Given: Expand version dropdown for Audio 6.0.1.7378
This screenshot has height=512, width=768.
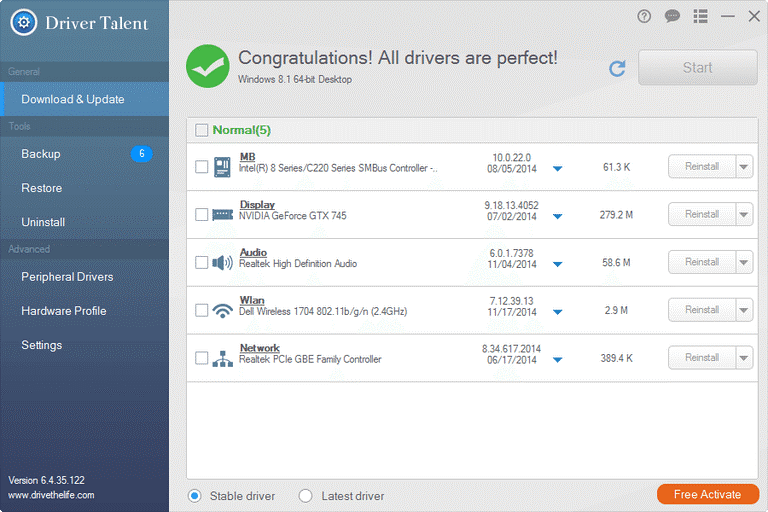Looking at the screenshot, I should 557,264.
